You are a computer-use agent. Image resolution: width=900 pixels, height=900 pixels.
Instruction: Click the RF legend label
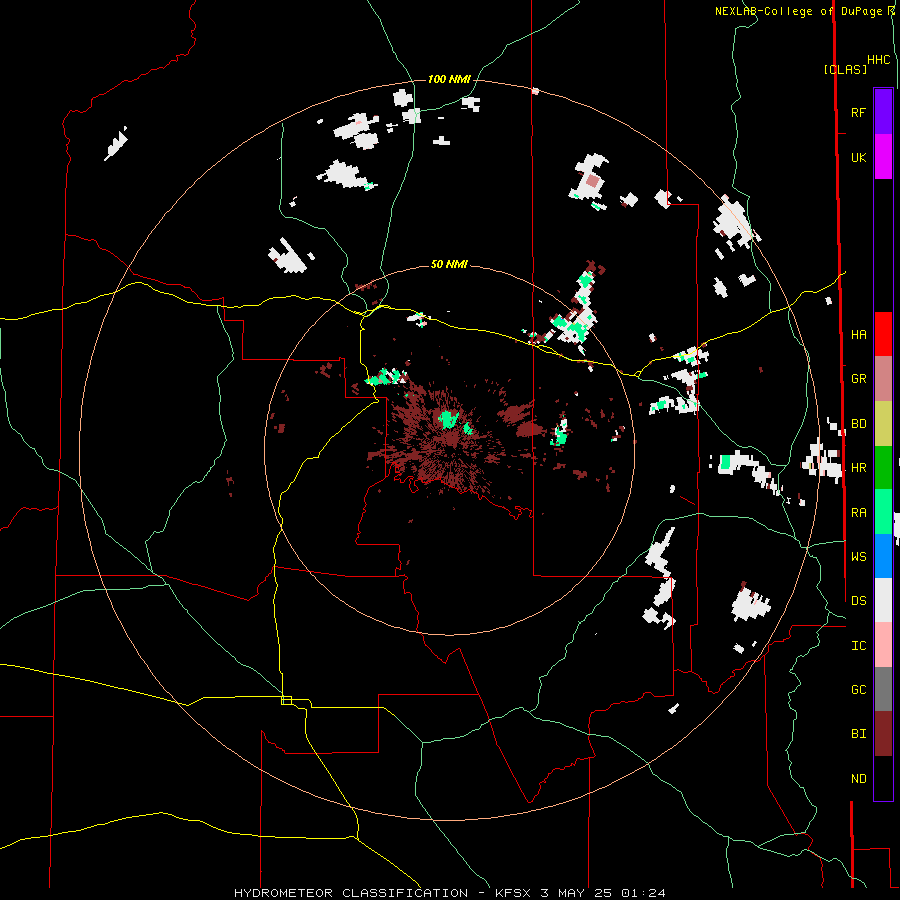(x=858, y=112)
